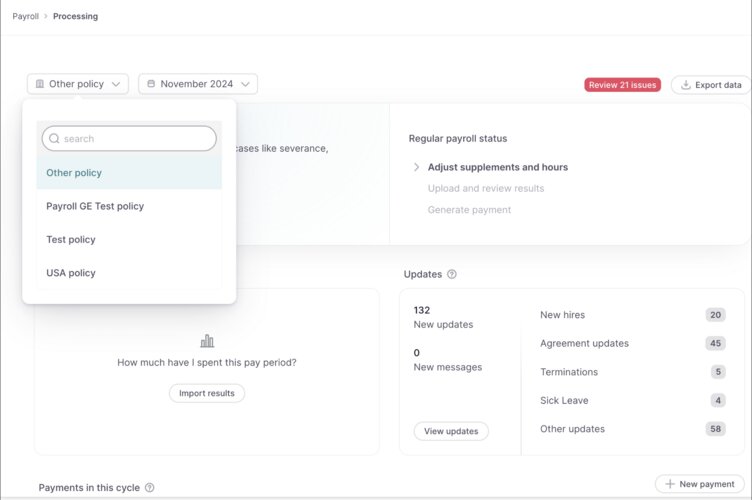Expand Adjust supplements and hours step
Screen dimensions: 752x500
(417, 167)
